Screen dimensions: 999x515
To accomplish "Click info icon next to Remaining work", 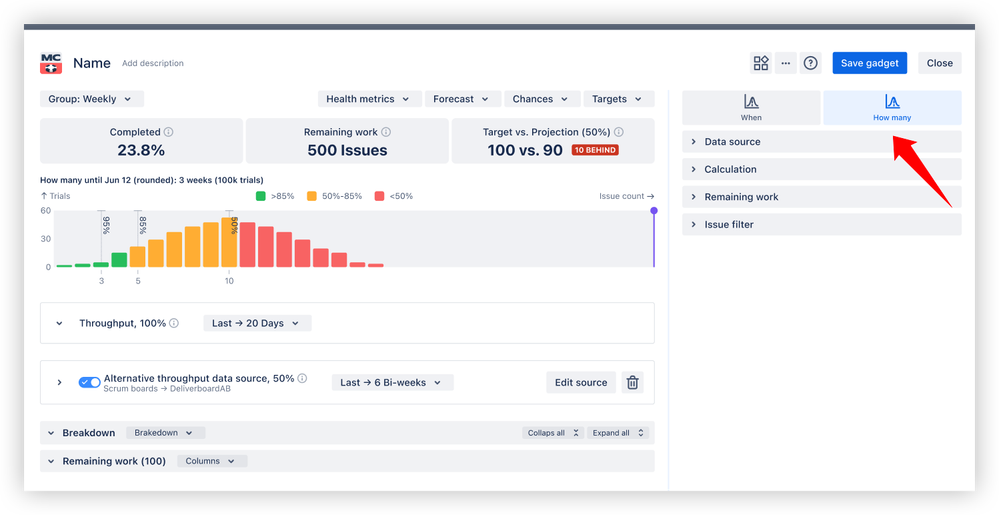I will [386, 132].
